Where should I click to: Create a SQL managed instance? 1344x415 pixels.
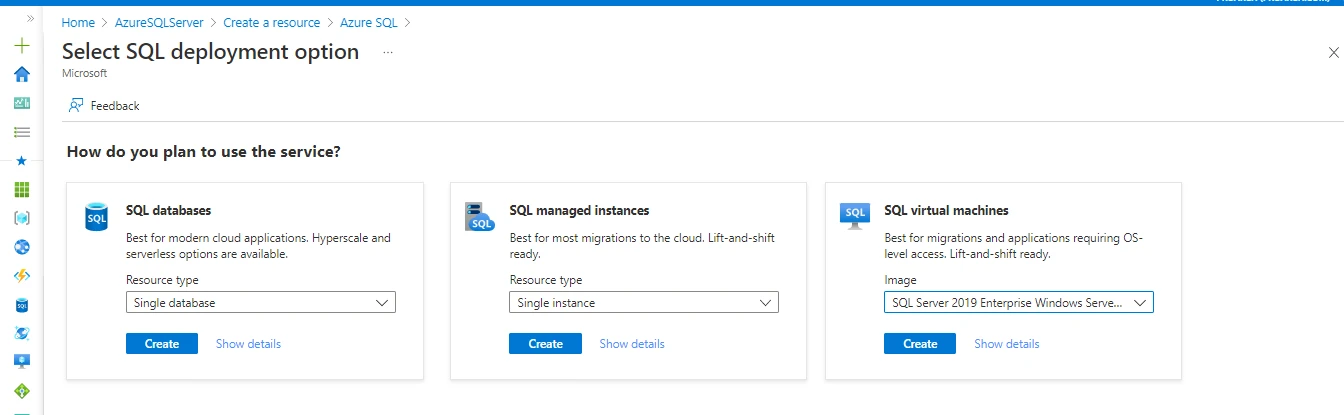(545, 343)
